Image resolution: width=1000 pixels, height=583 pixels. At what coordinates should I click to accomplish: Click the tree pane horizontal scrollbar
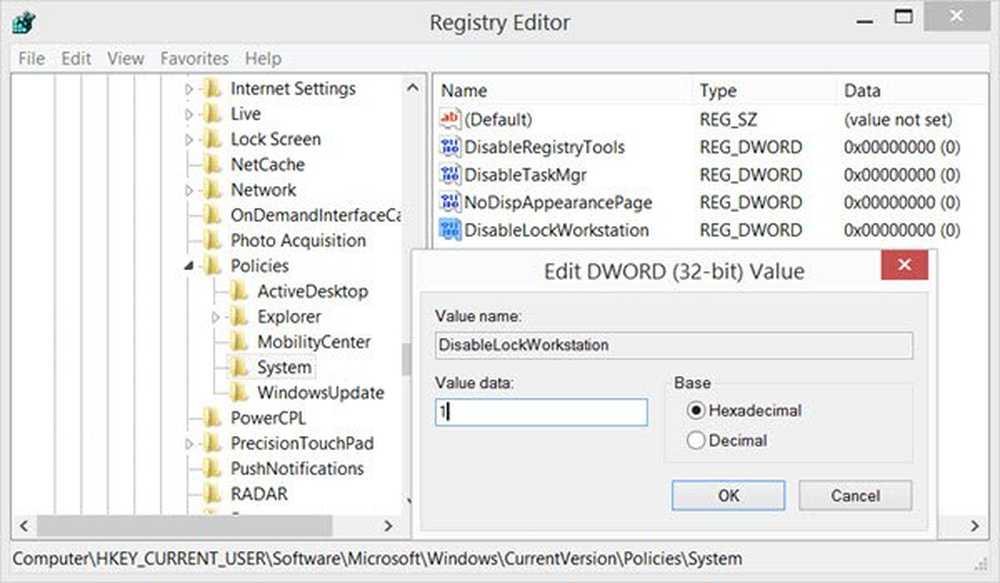(184, 526)
